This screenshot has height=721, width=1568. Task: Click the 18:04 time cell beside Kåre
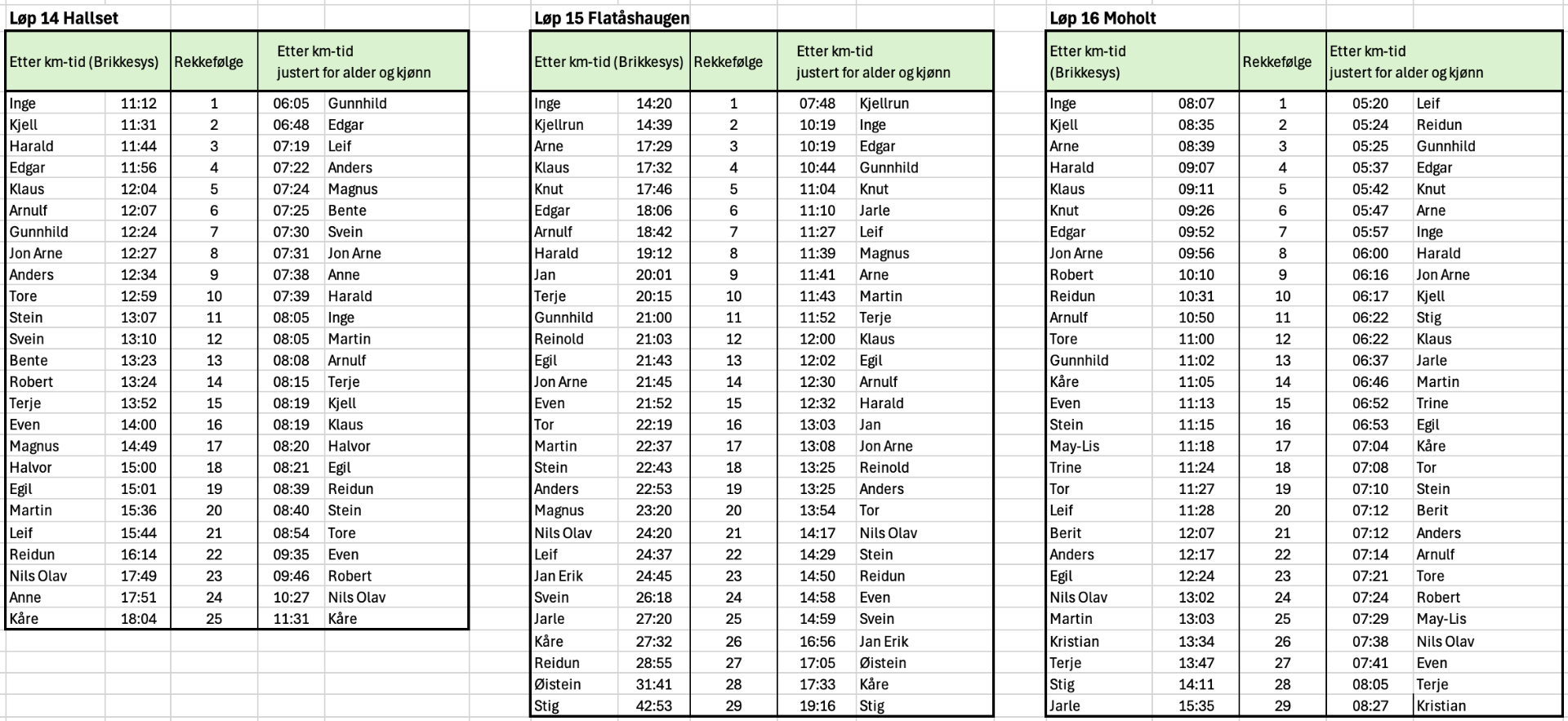(138, 619)
